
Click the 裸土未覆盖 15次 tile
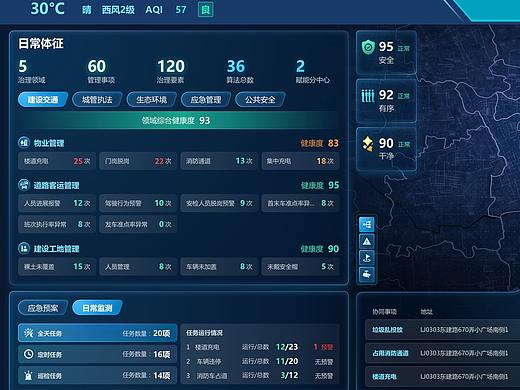[57, 266]
